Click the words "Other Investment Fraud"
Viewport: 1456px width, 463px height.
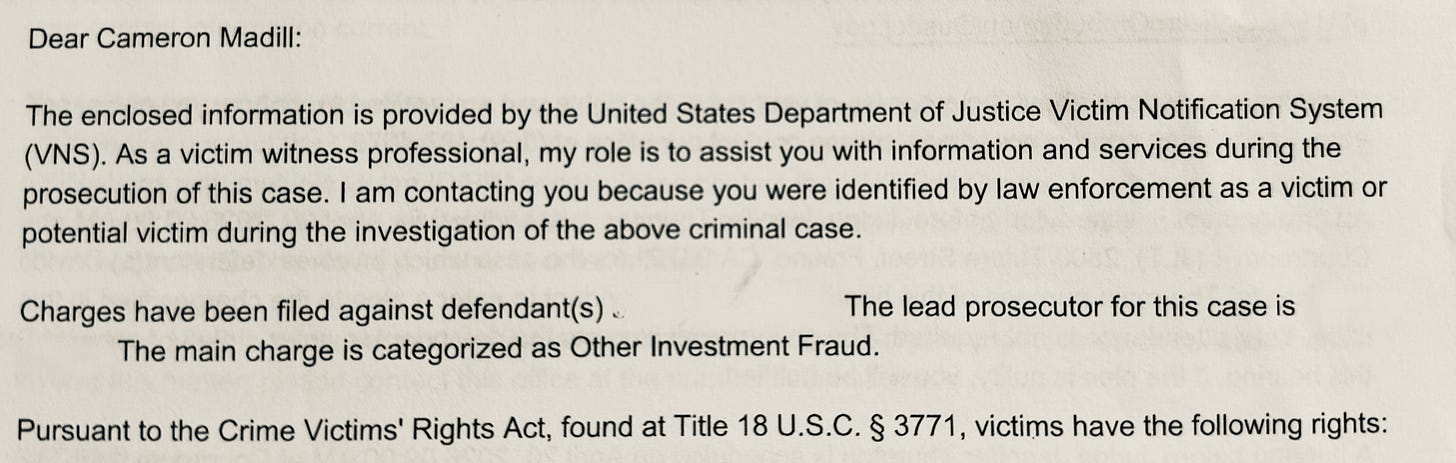723,347
